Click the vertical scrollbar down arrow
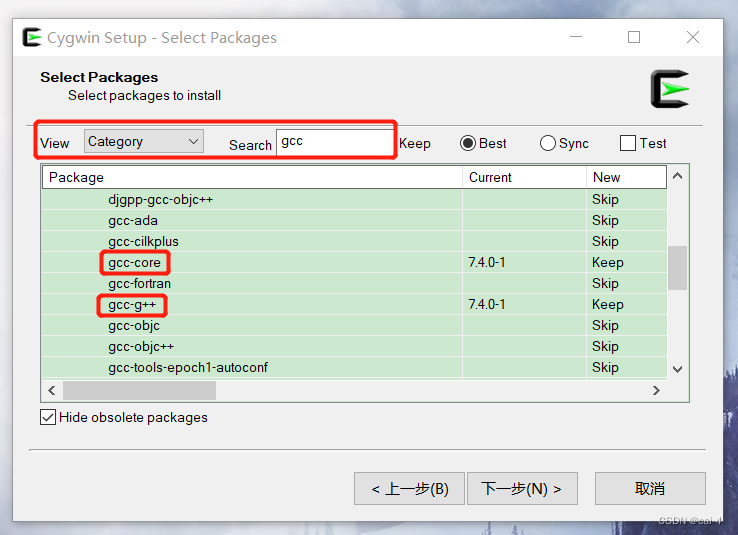Image resolution: width=738 pixels, height=535 pixels. point(678,369)
